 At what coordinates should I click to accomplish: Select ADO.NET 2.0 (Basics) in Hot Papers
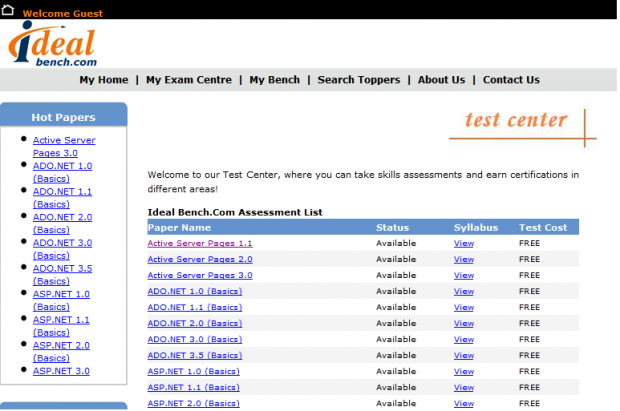62,223
